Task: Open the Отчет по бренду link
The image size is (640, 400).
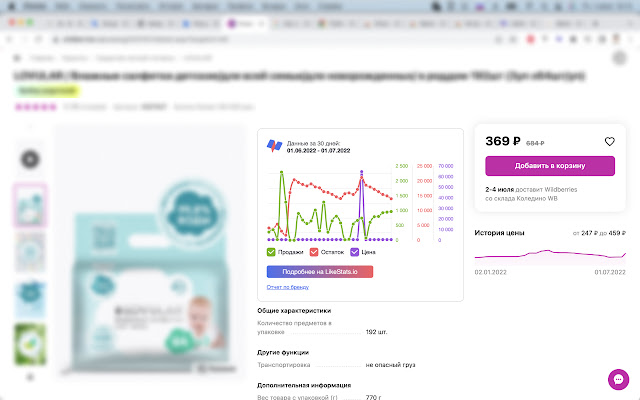Action: (288, 287)
